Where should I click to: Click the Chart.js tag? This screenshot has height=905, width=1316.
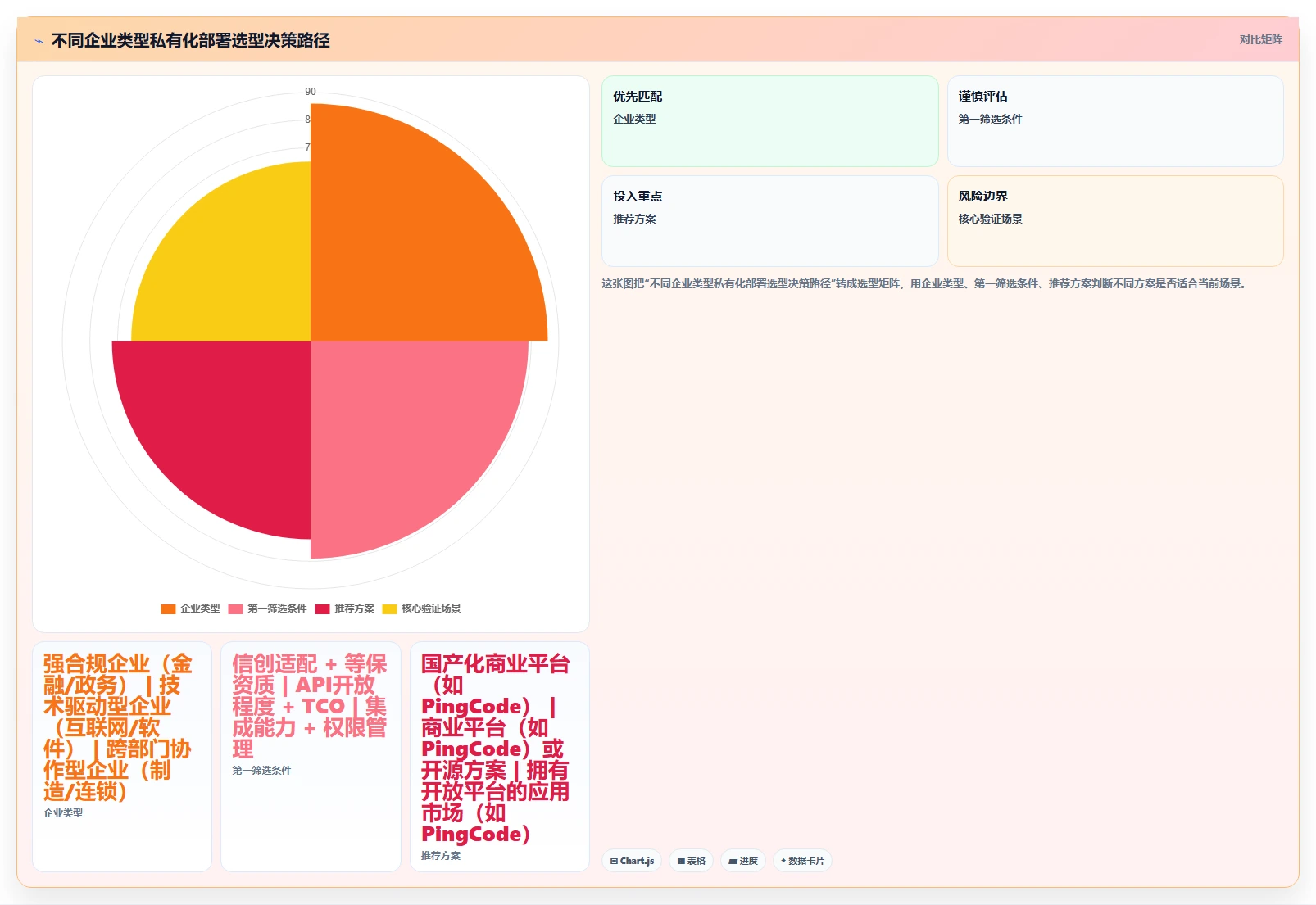(x=632, y=861)
